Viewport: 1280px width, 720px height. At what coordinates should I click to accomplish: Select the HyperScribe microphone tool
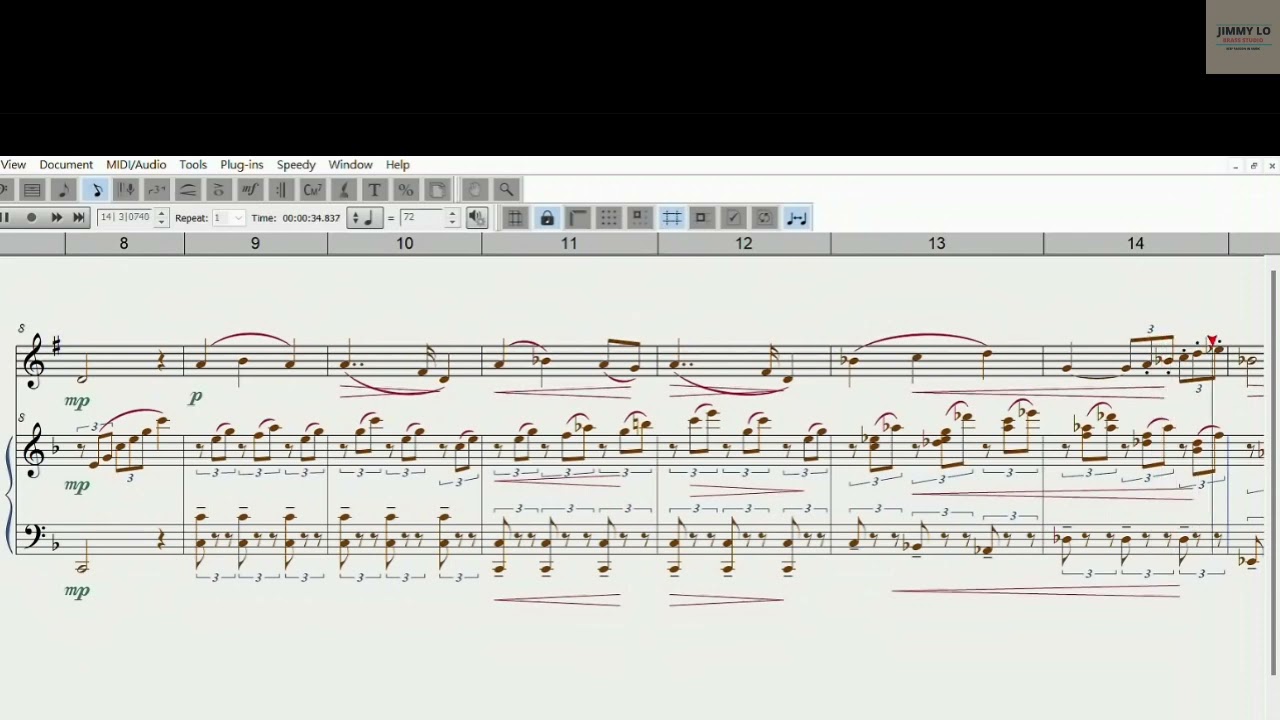tap(126, 190)
